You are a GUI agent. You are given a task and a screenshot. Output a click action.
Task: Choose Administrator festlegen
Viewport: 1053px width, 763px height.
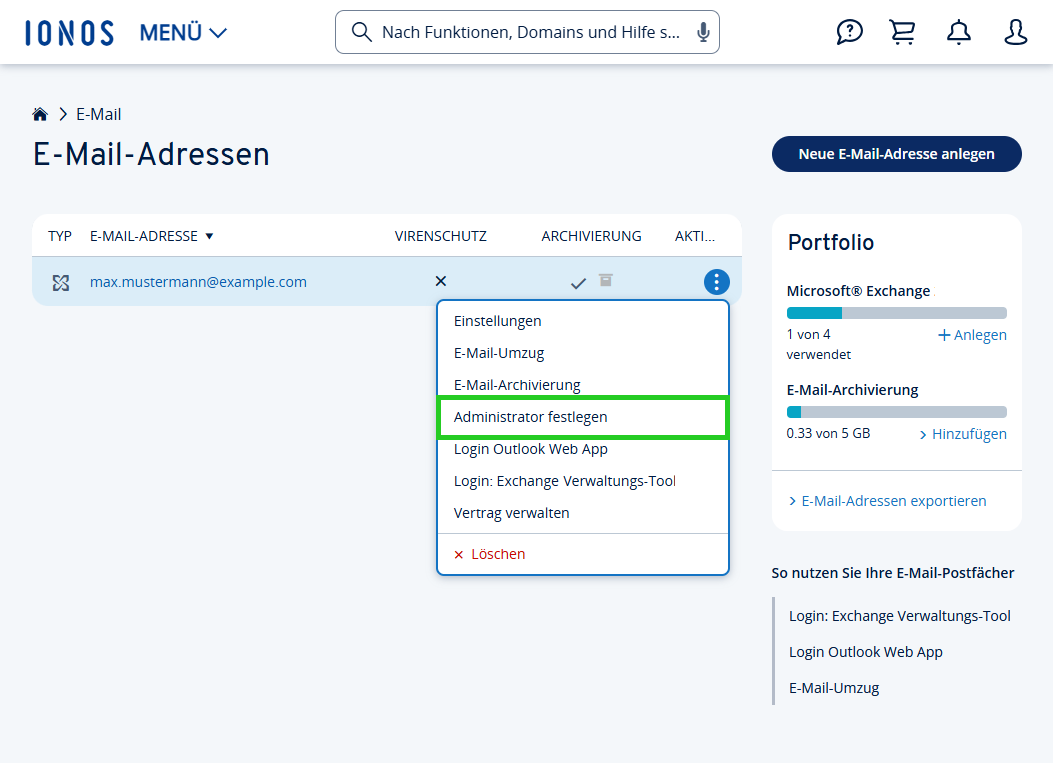tap(583, 417)
